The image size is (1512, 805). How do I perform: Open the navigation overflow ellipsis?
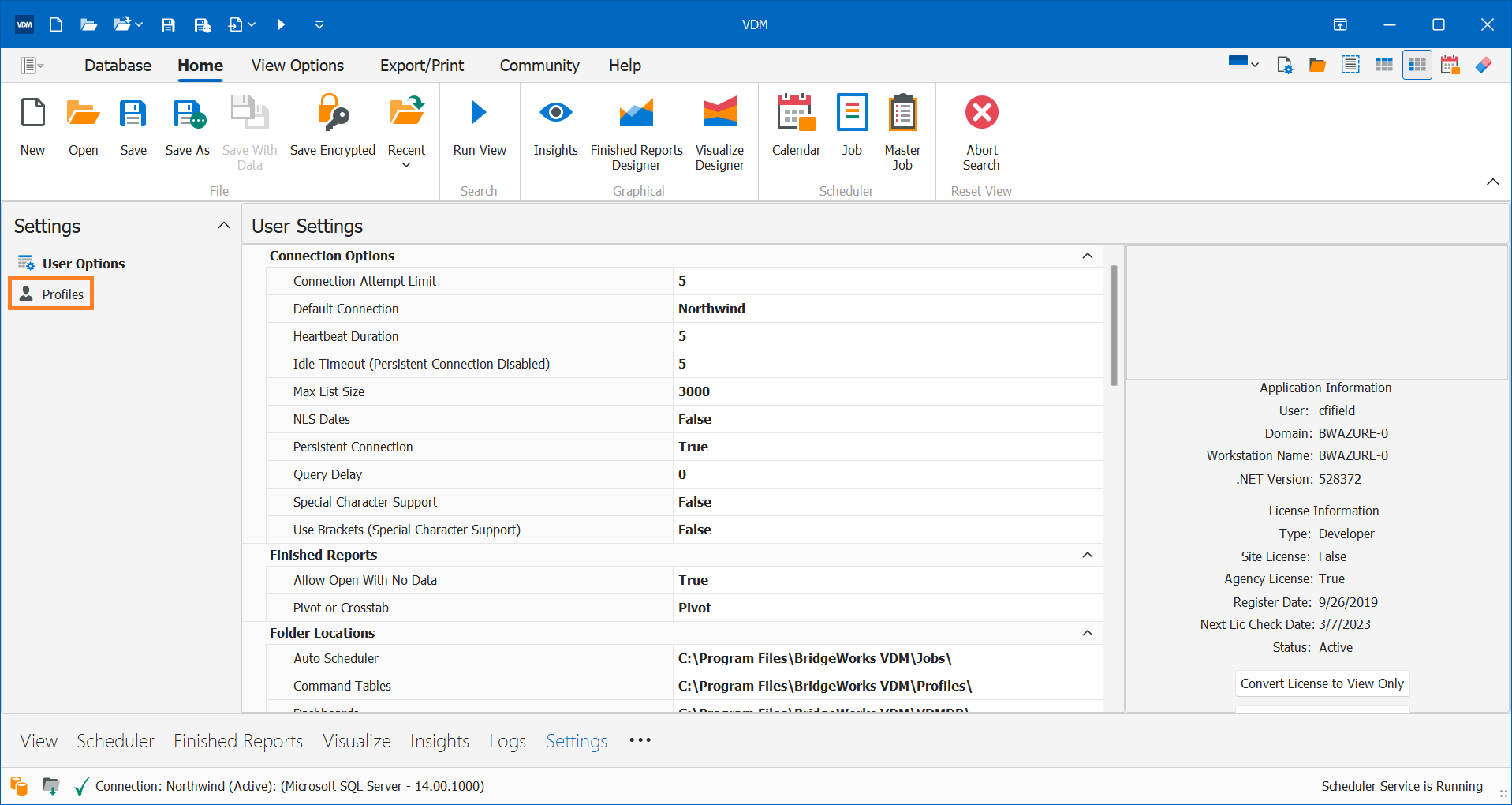tap(640, 740)
